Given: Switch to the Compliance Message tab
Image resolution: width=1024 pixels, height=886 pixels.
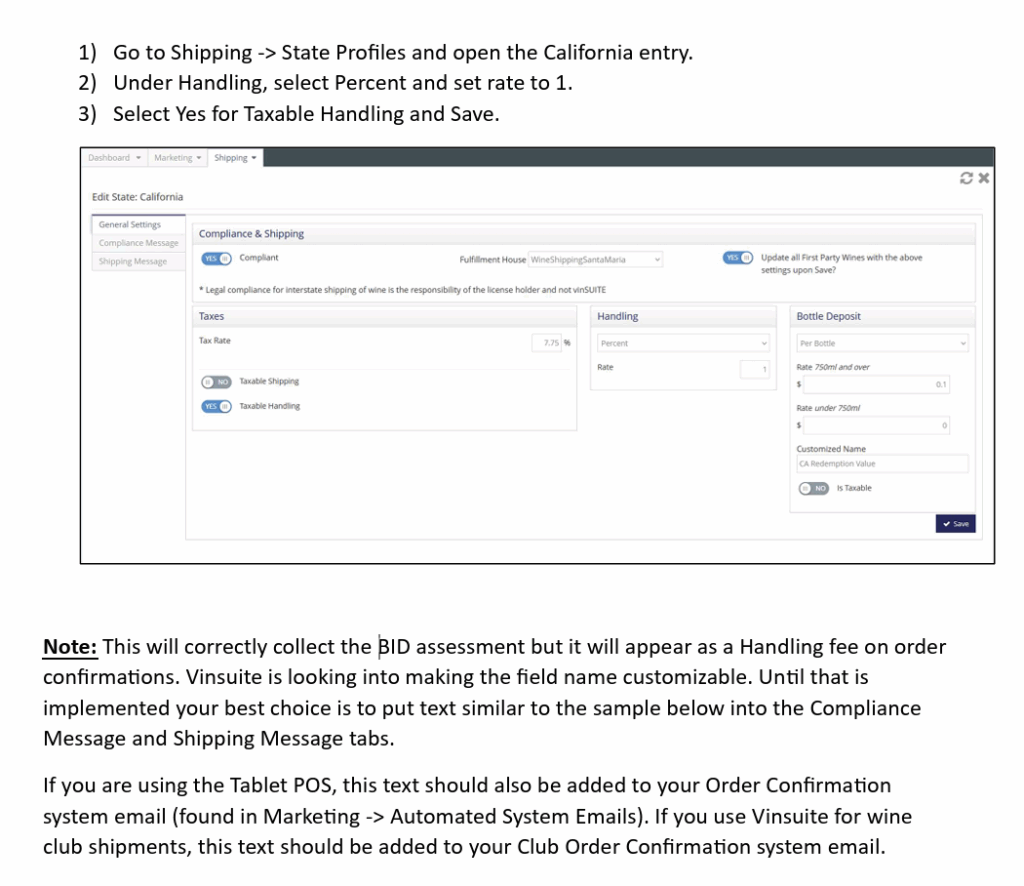Looking at the screenshot, I should [x=138, y=243].
